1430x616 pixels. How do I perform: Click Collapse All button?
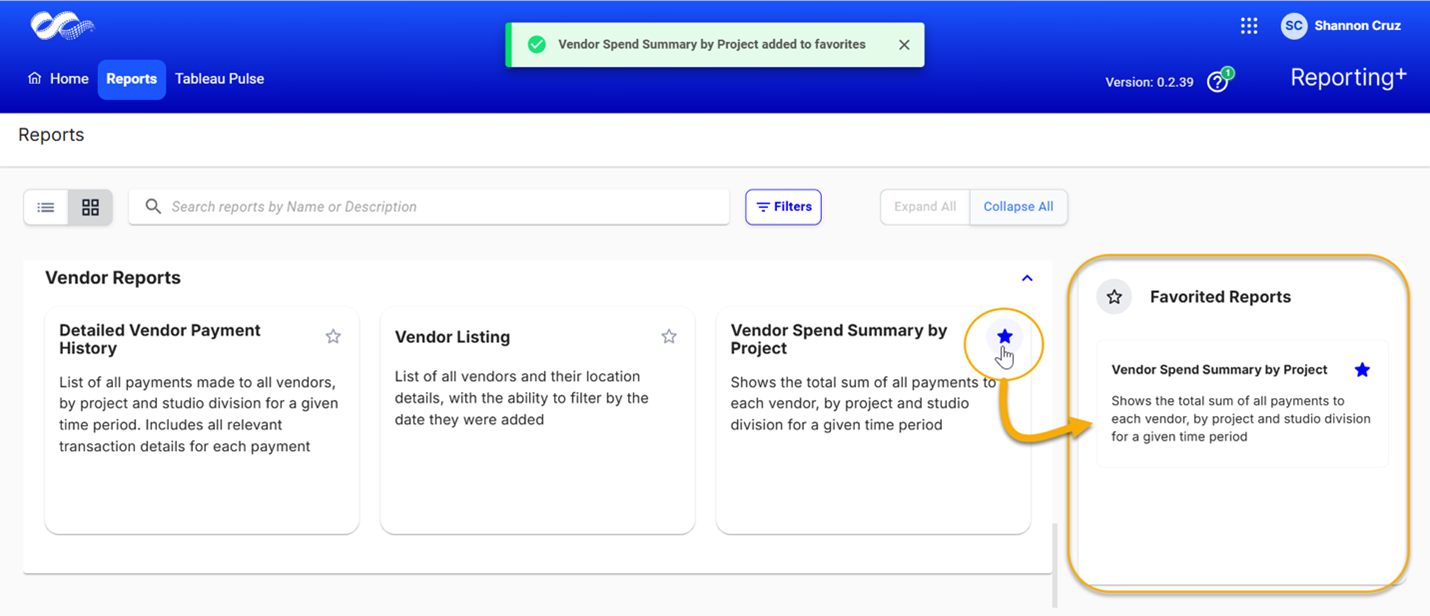tap(1018, 207)
